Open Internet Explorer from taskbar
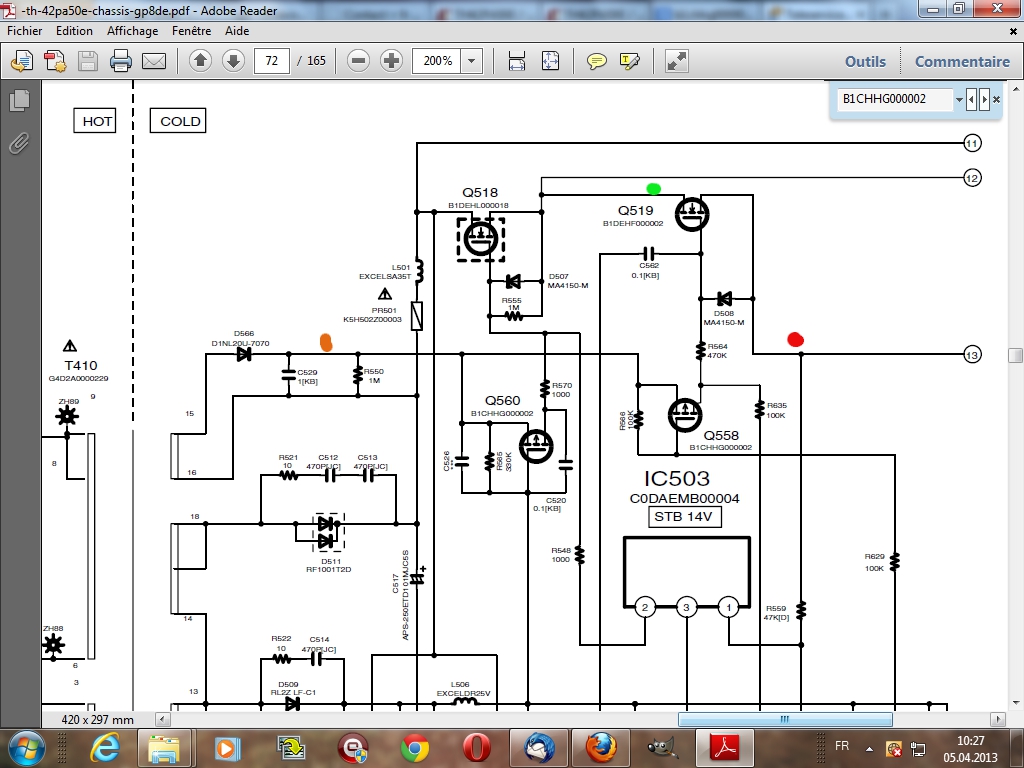 (x=104, y=748)
